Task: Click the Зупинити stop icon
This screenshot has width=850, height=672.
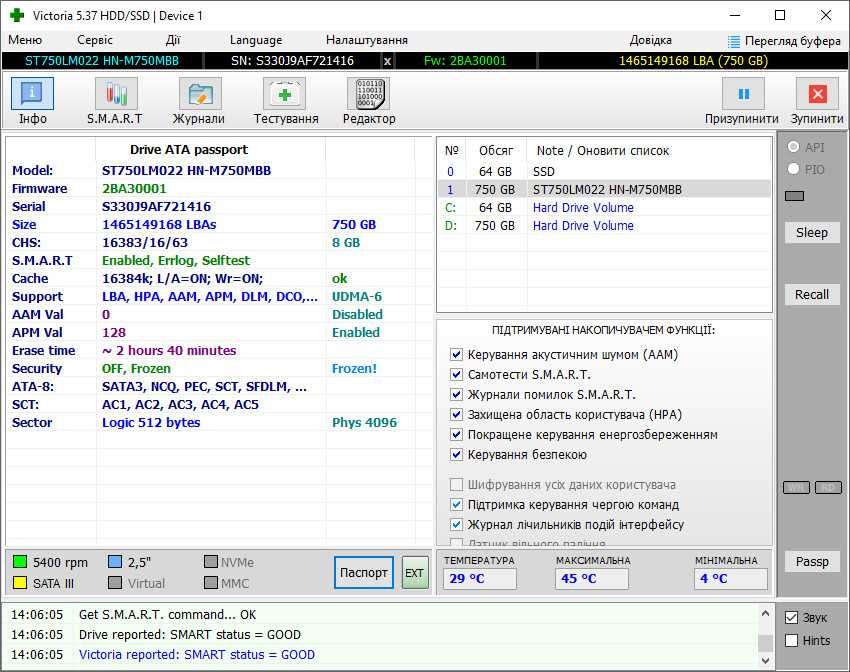Action: [x=817, y=94]
